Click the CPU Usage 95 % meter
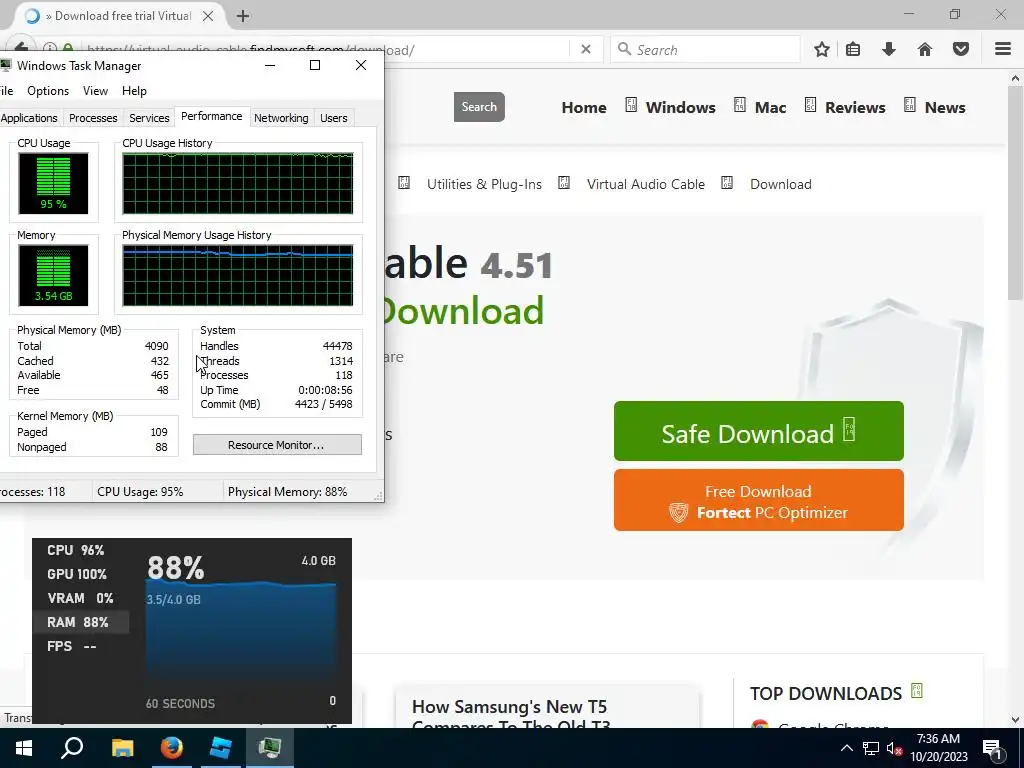The width and height of the screenshot is (1024, 768). (53, 184)
